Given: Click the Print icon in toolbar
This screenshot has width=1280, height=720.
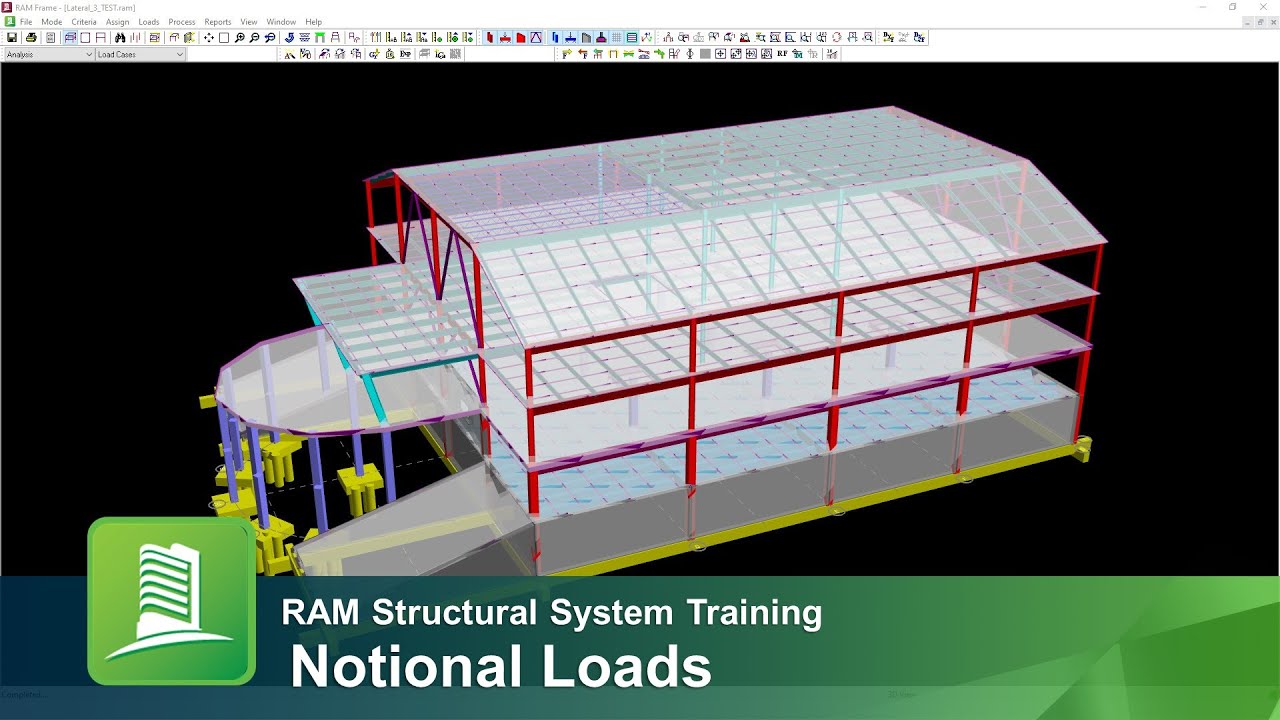Looking at the screenshot, I should [31, 37].
